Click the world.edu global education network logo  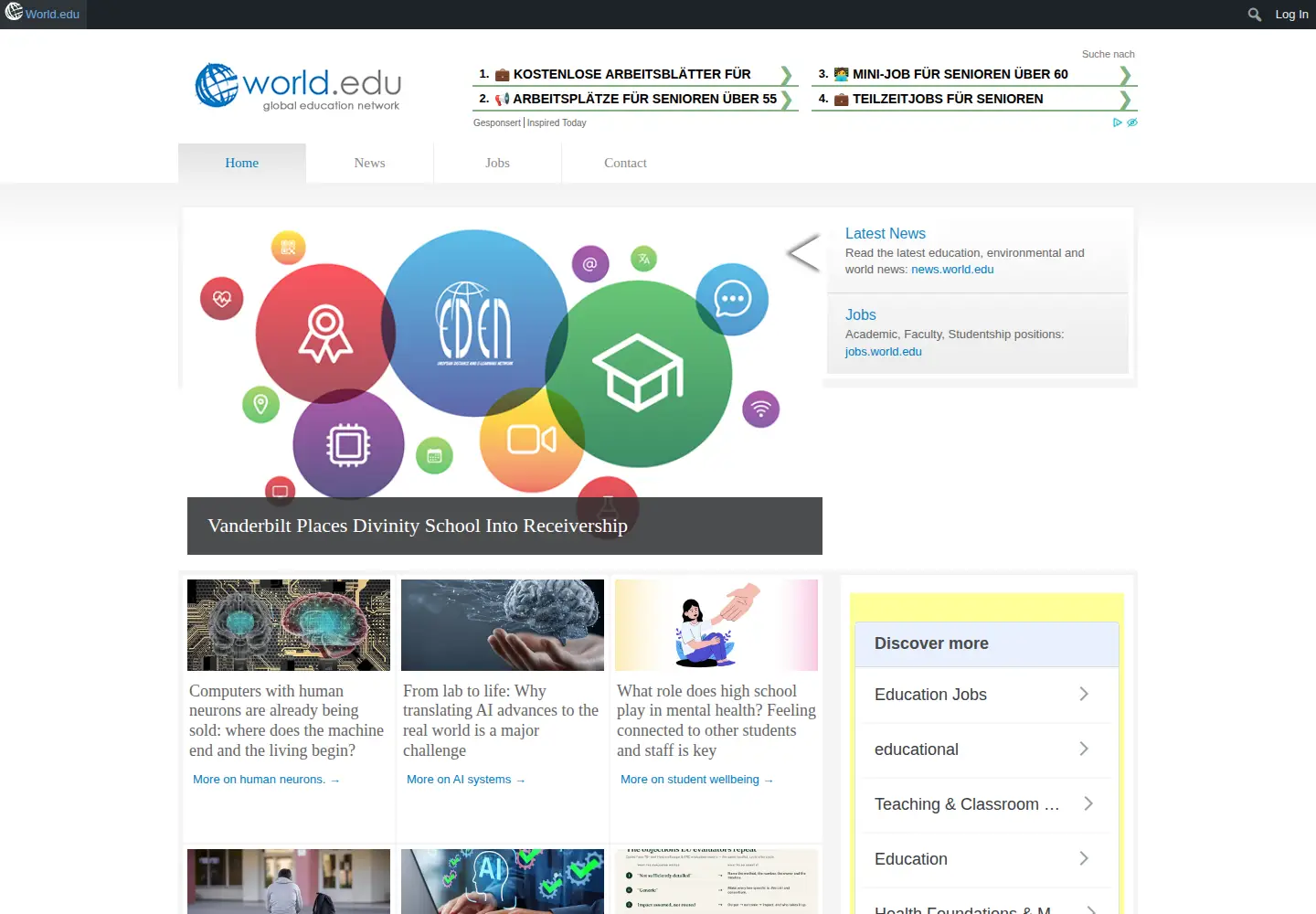298,87
